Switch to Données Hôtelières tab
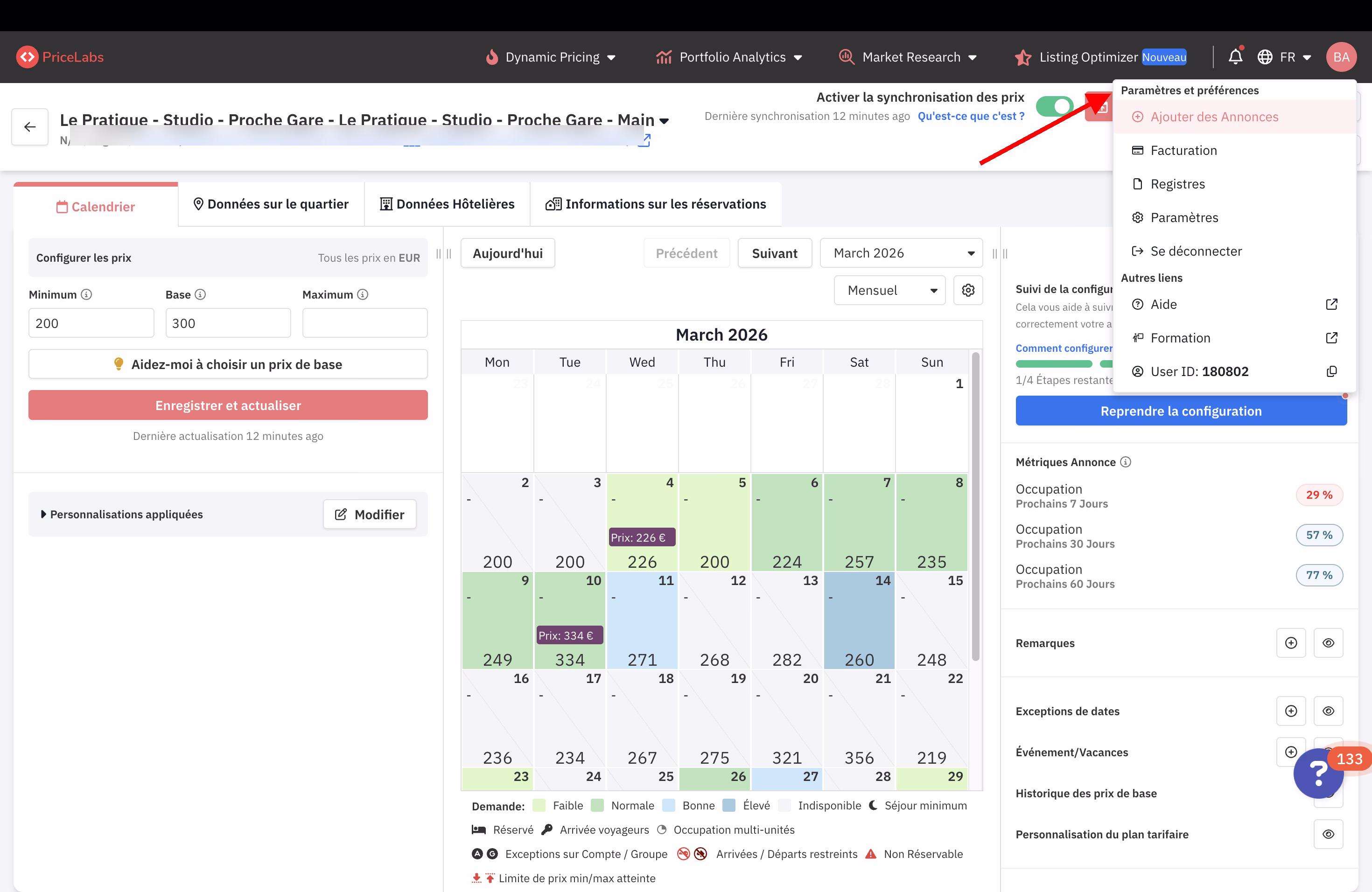 pyautogui.click(x=447, y=204)
